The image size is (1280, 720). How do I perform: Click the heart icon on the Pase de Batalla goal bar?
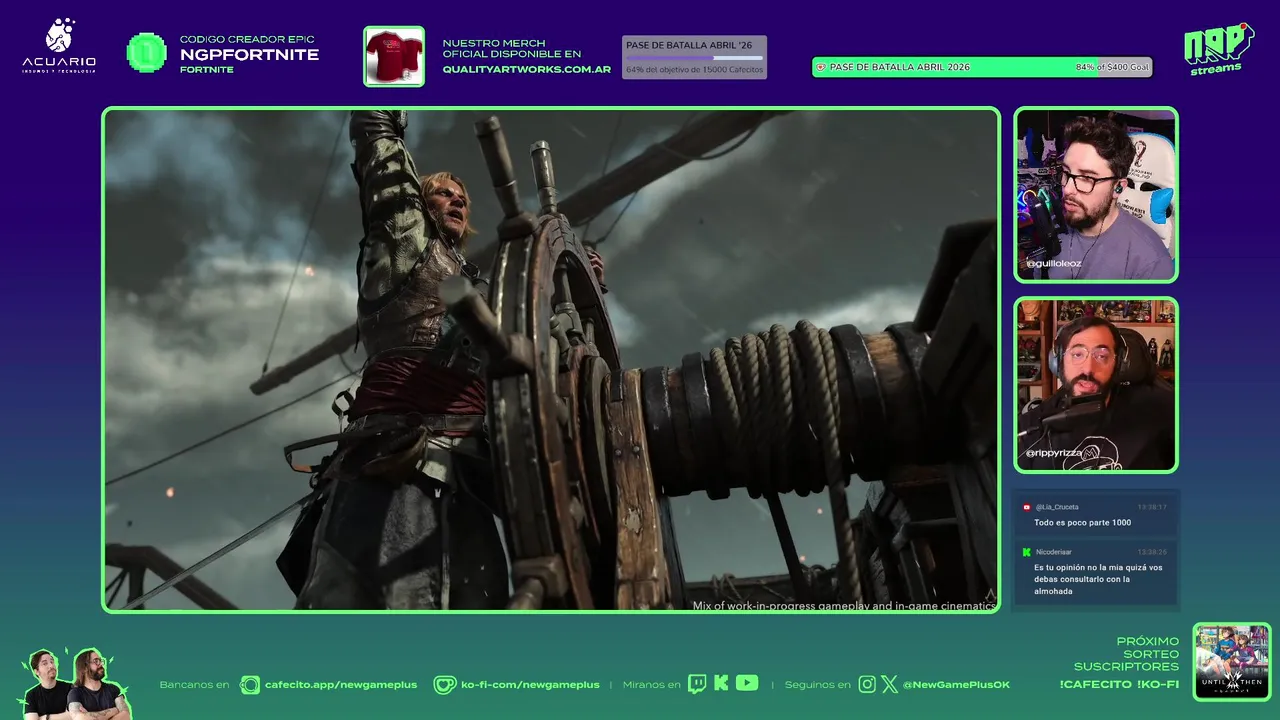point(821,67)
